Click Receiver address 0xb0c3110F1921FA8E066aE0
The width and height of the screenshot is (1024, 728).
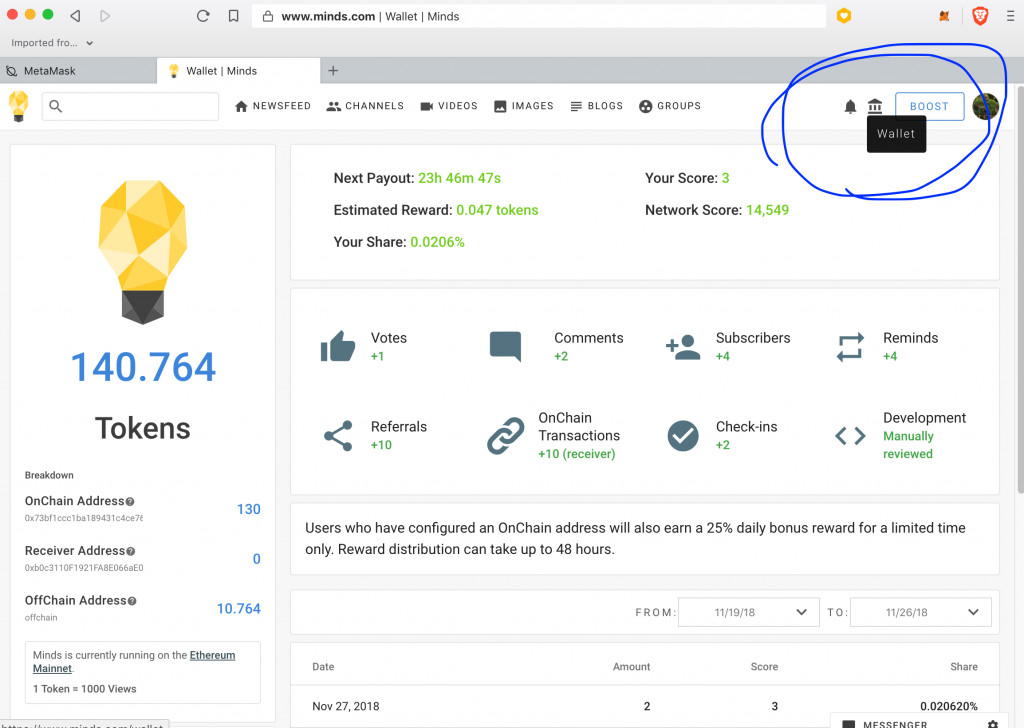click(x=84, y=567)
